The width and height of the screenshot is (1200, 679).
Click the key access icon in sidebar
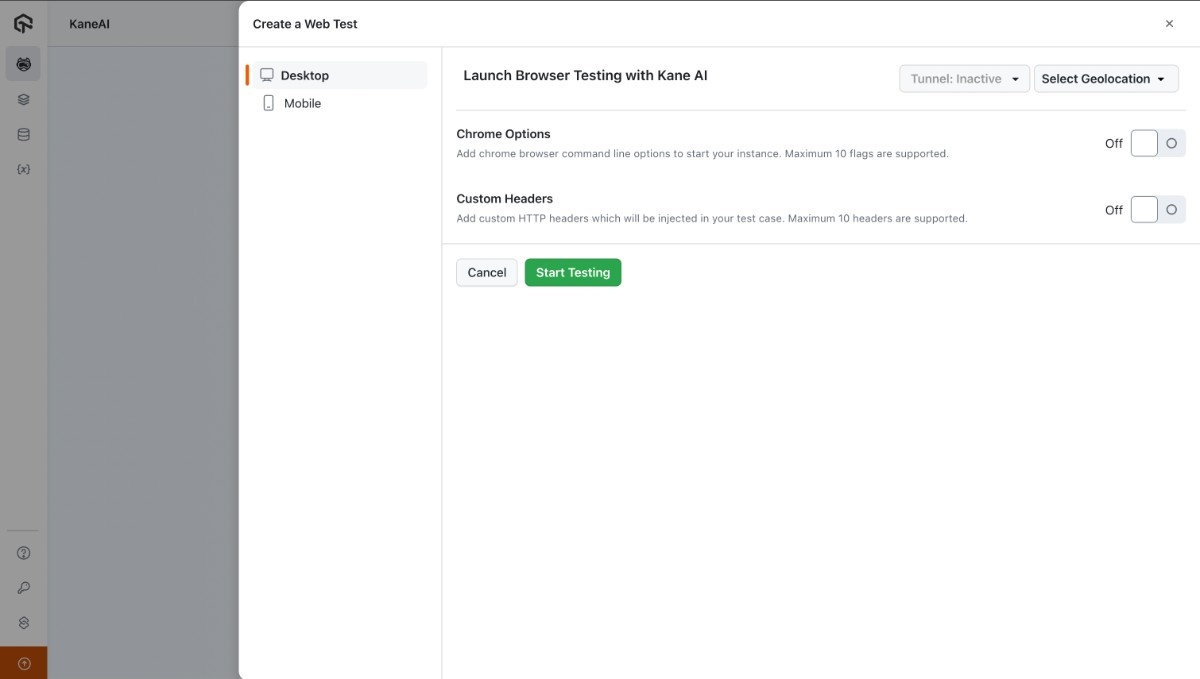click(x=22, y=587)
